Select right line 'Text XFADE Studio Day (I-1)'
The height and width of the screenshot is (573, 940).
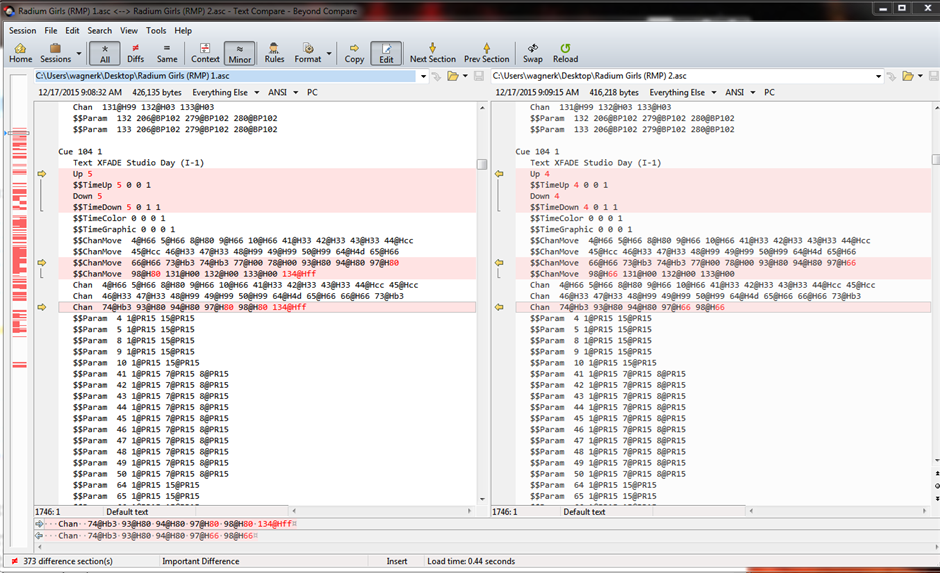tap(595, 163)
